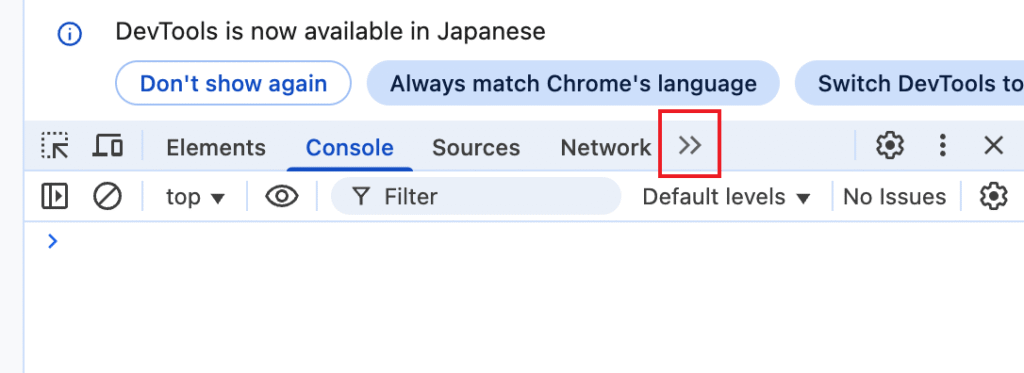
Task: Open the Network tab
Action: click(605, 148)
